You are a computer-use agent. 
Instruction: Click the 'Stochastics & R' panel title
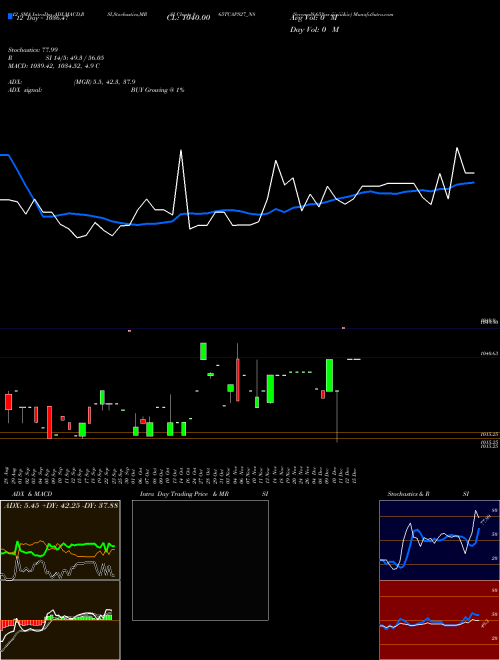pyautogui.click(x=409, y=494)
